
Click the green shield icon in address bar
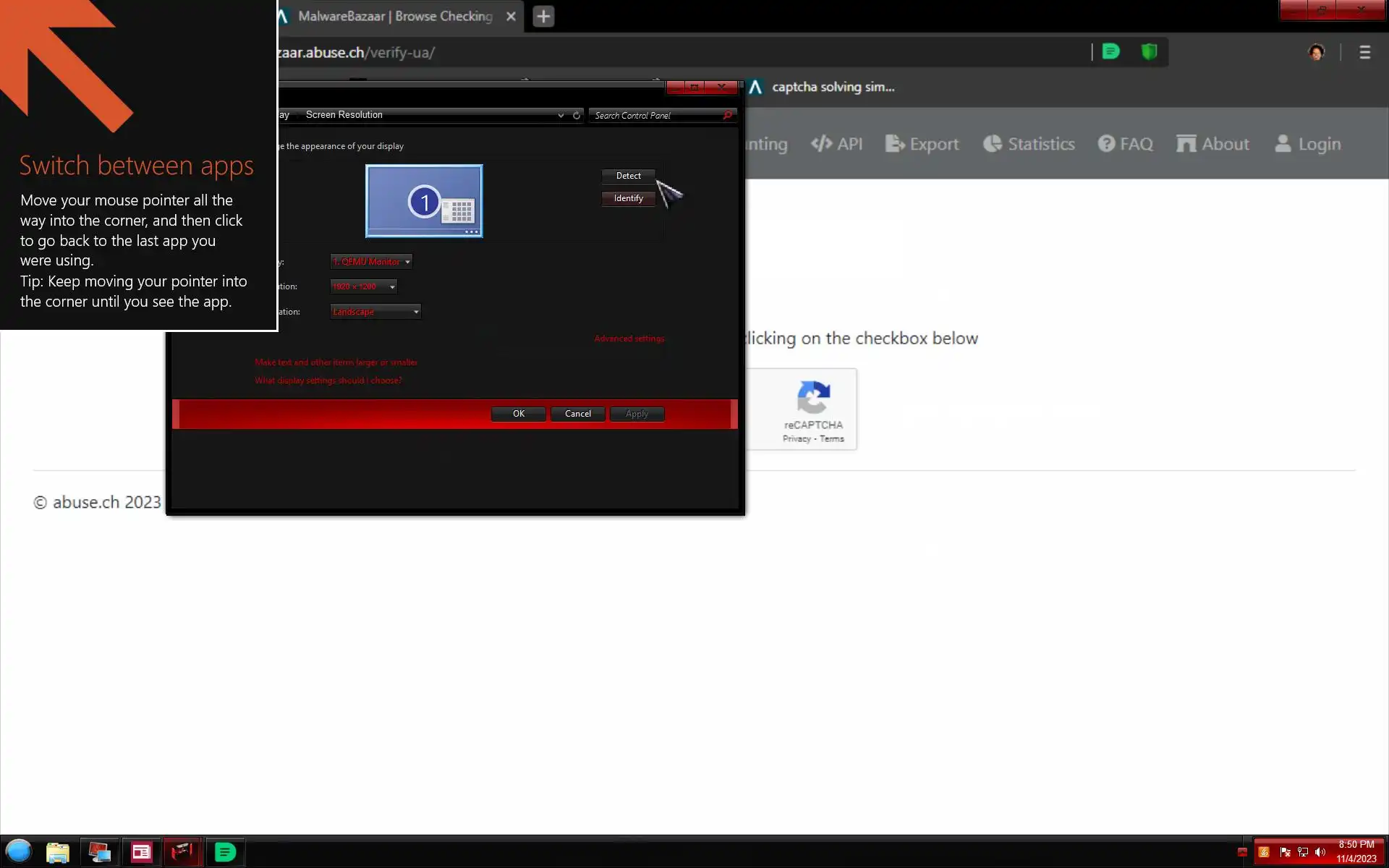[x=1149, y=52]
